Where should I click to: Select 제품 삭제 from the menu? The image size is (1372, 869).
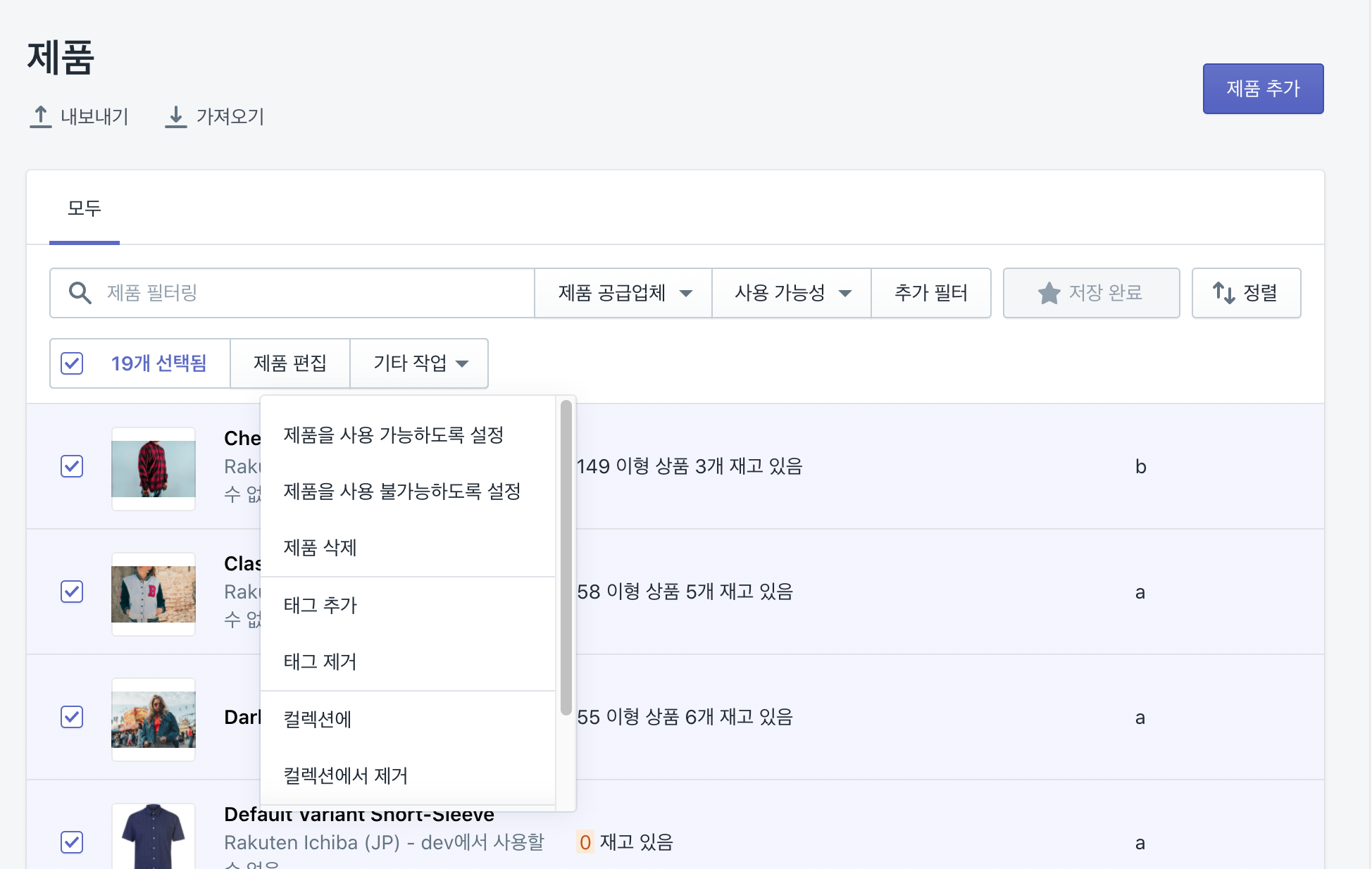coord(320,548)
